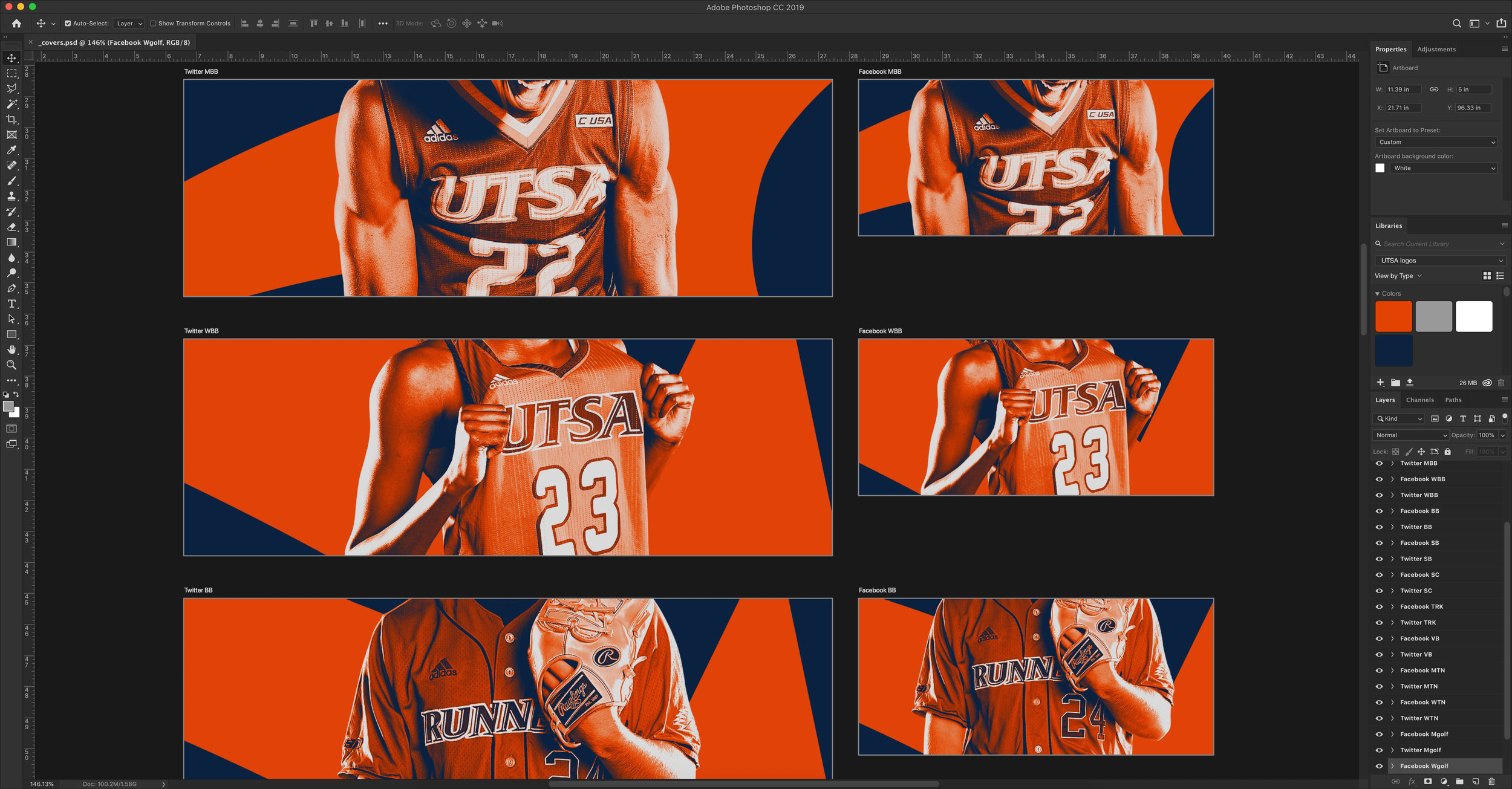
Task: Open the layer Kind filter dropdown
Action: point(1398,419)
